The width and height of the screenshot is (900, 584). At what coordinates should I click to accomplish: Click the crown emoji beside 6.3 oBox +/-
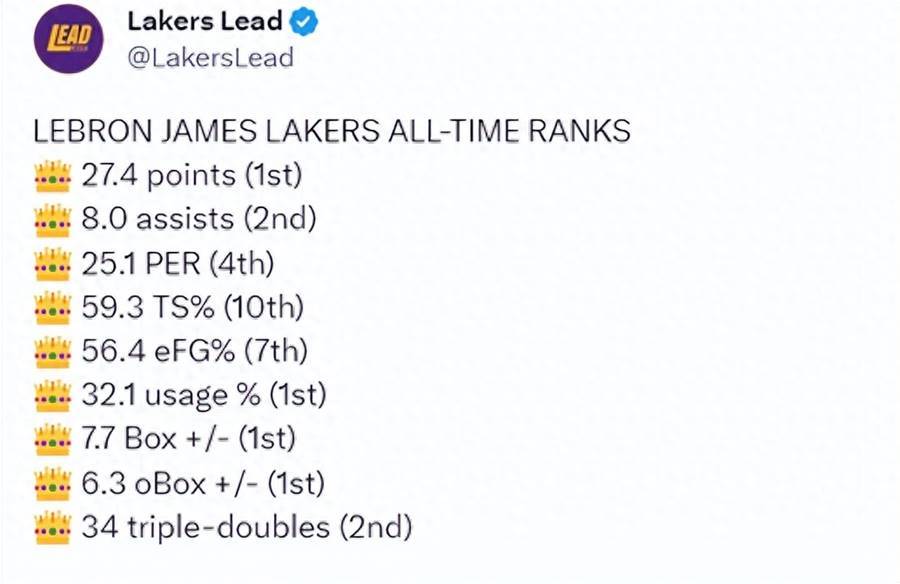[53, 484]
